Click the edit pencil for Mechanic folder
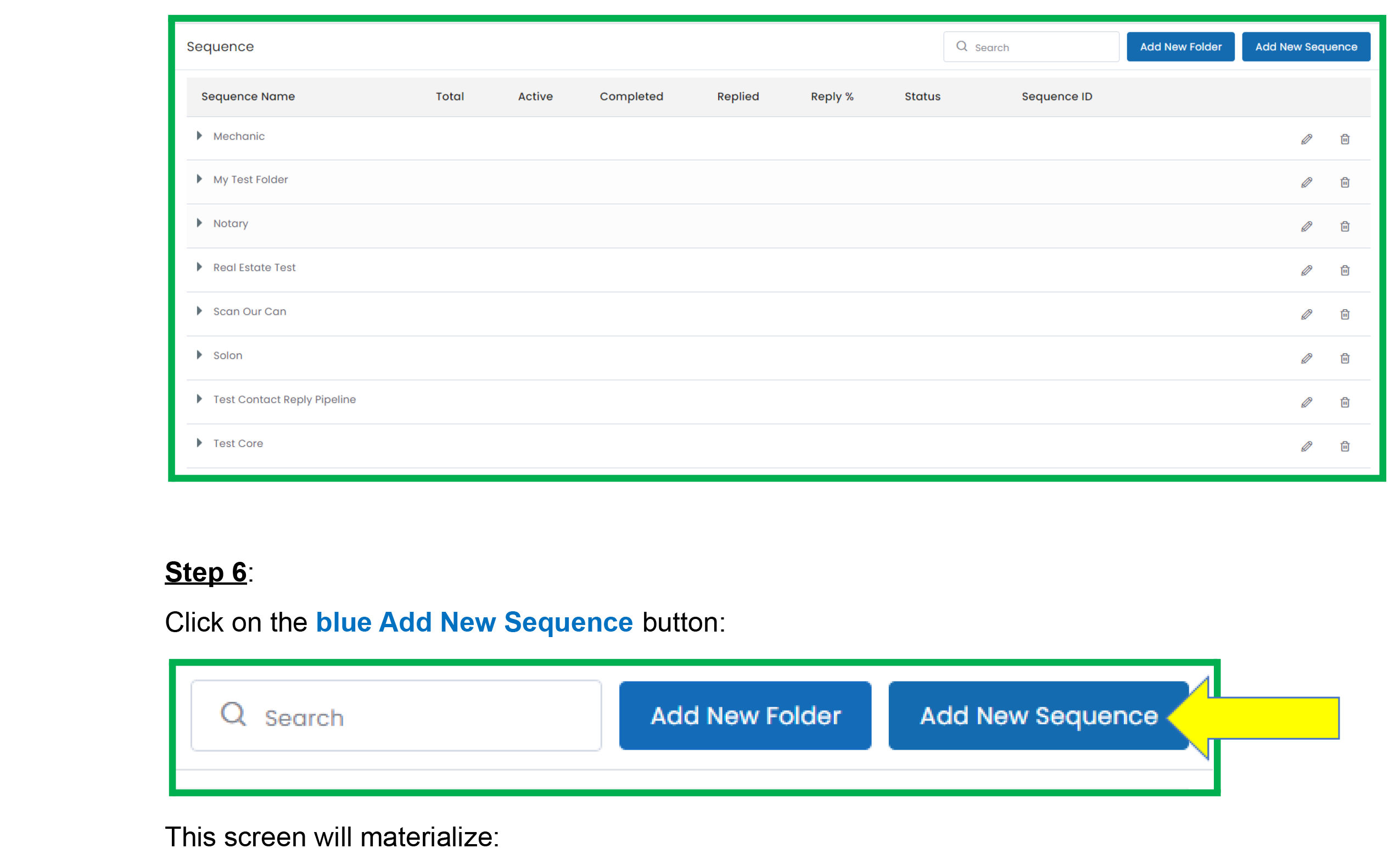The height and width of the screenshot is (865, 1400). coord(1306,139)
